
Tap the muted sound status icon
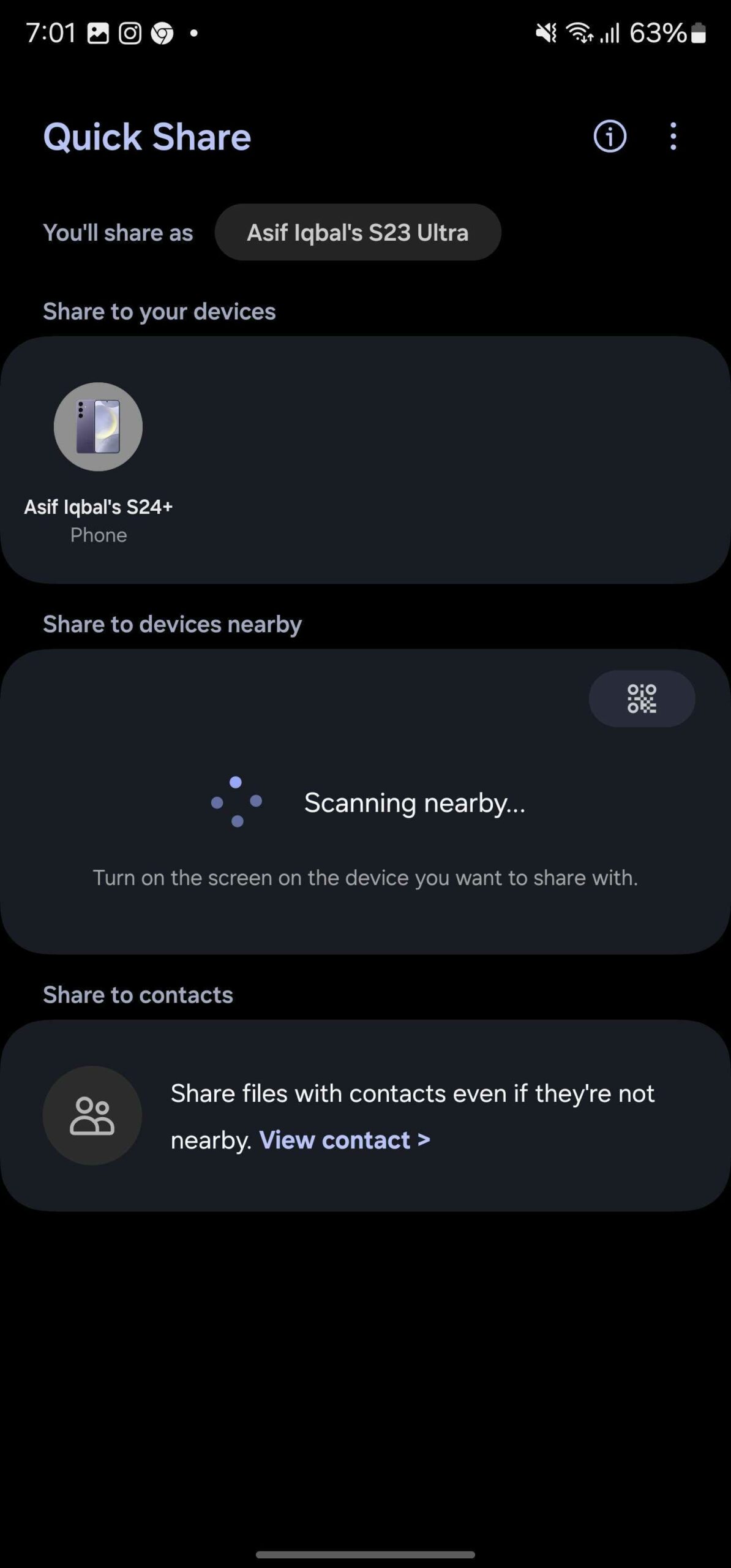pyautogui.click(x=546, y=33)
